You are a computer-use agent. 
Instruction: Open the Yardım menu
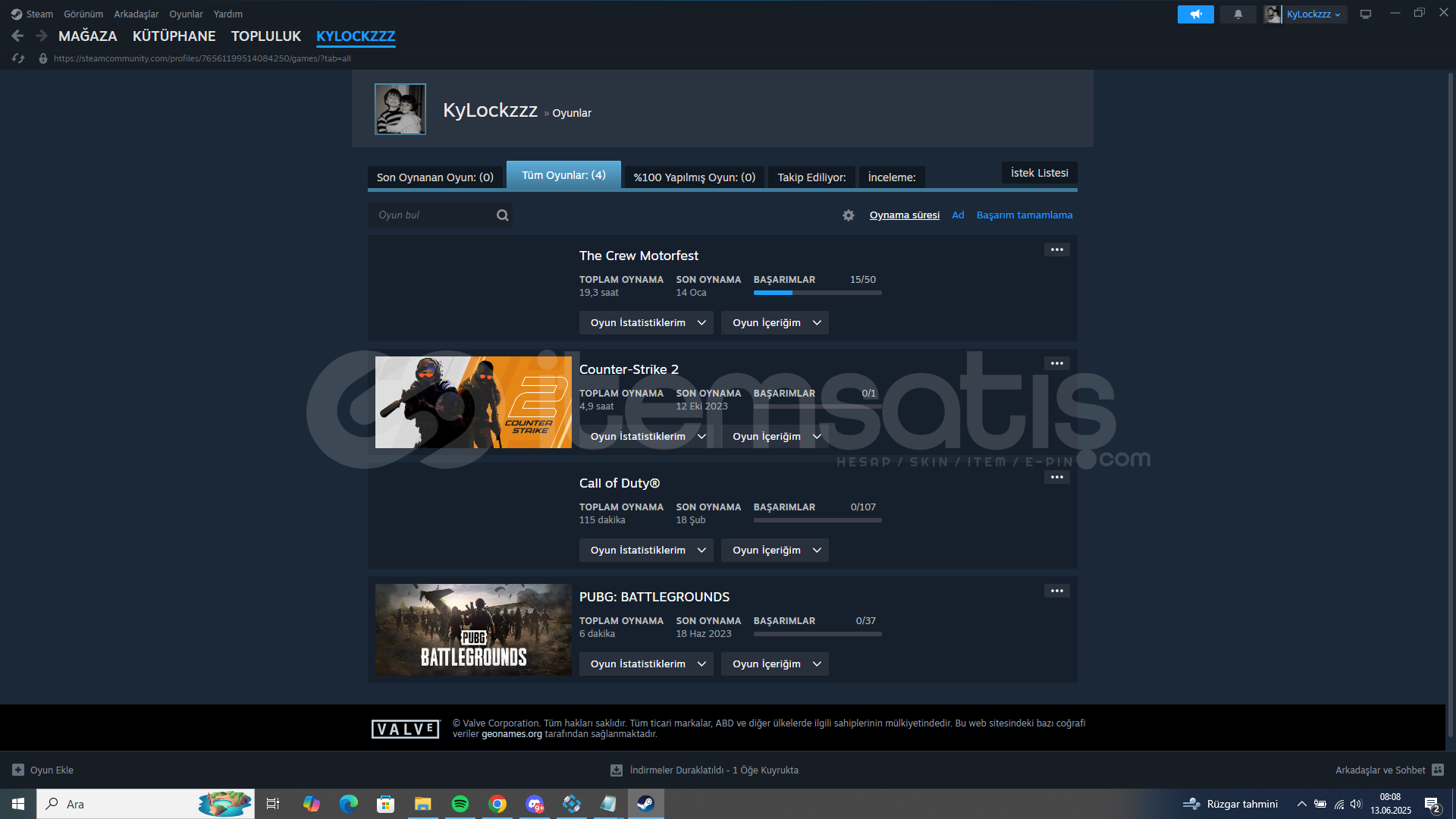coord(228,14)
